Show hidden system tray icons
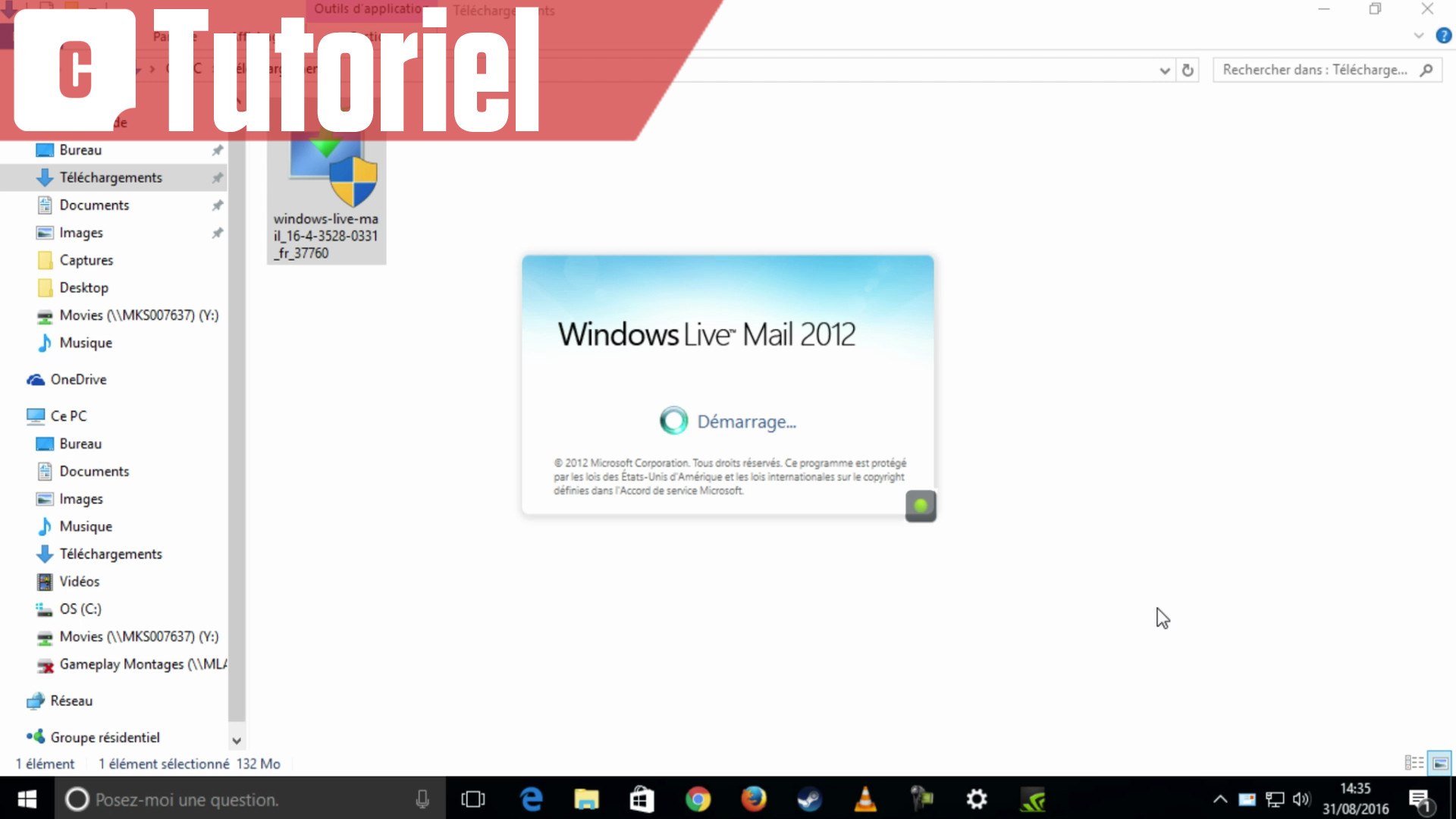This screenshot has height=819, width=1456. [1219, 799]
